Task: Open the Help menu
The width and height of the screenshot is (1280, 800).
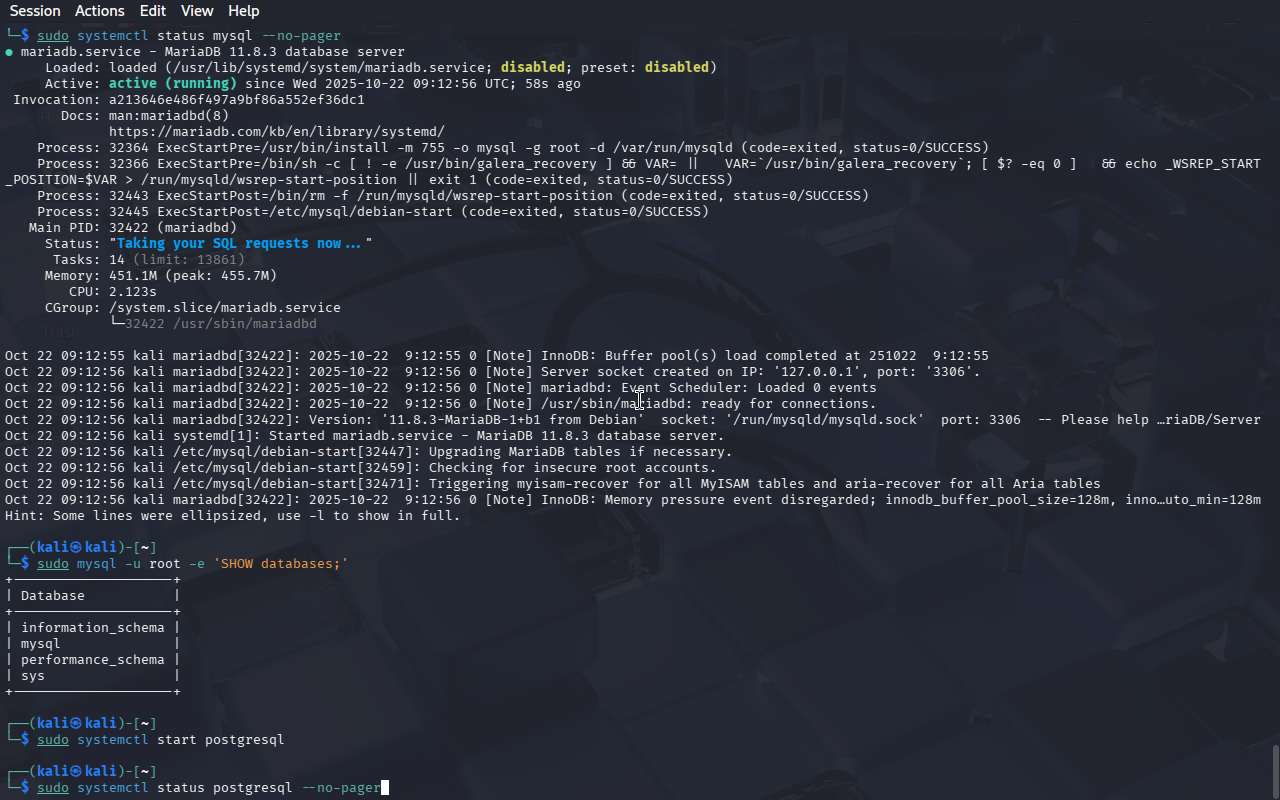Action: click(243, 11)
